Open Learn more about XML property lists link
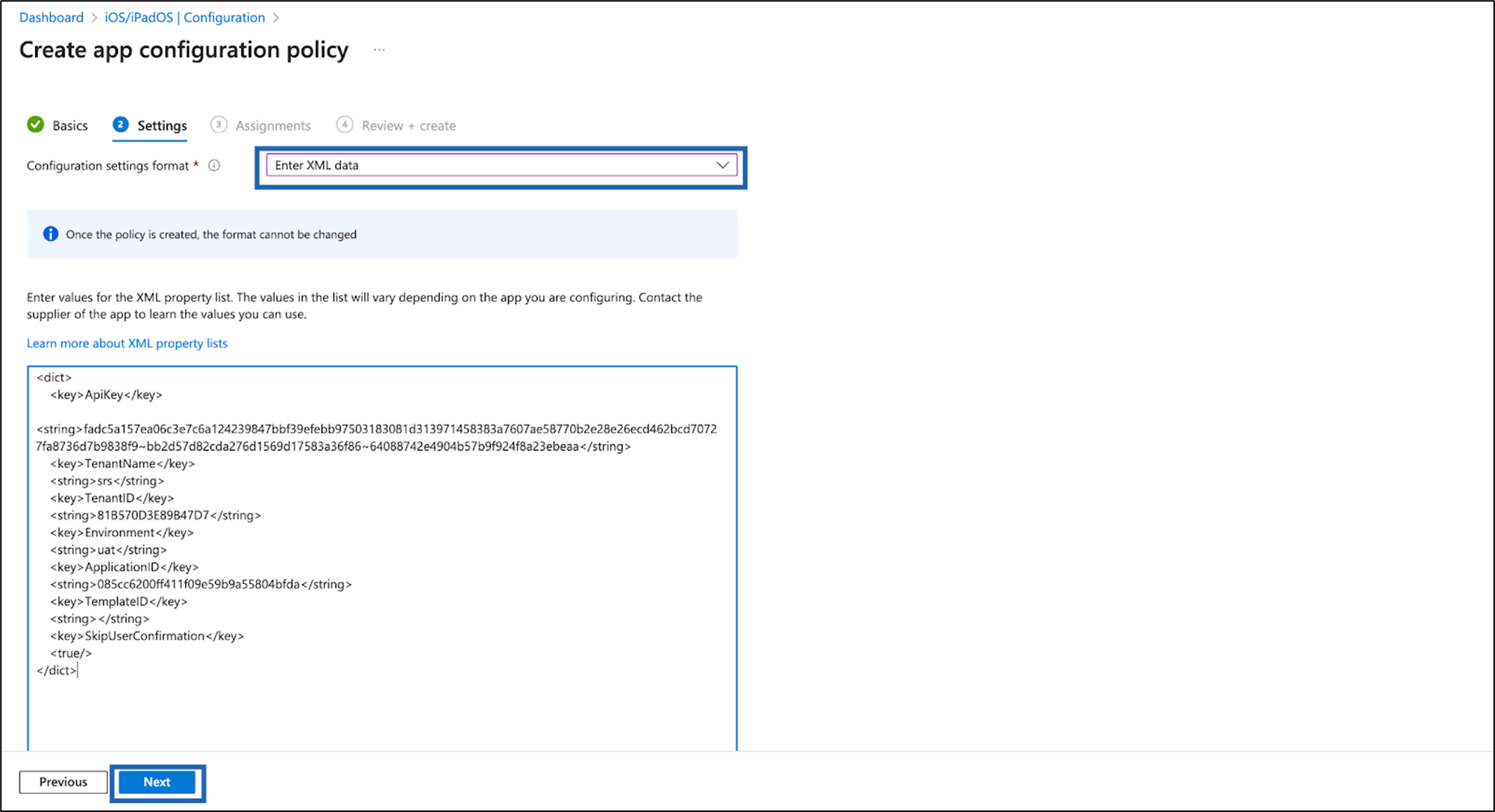 click(x=127, y=343)
